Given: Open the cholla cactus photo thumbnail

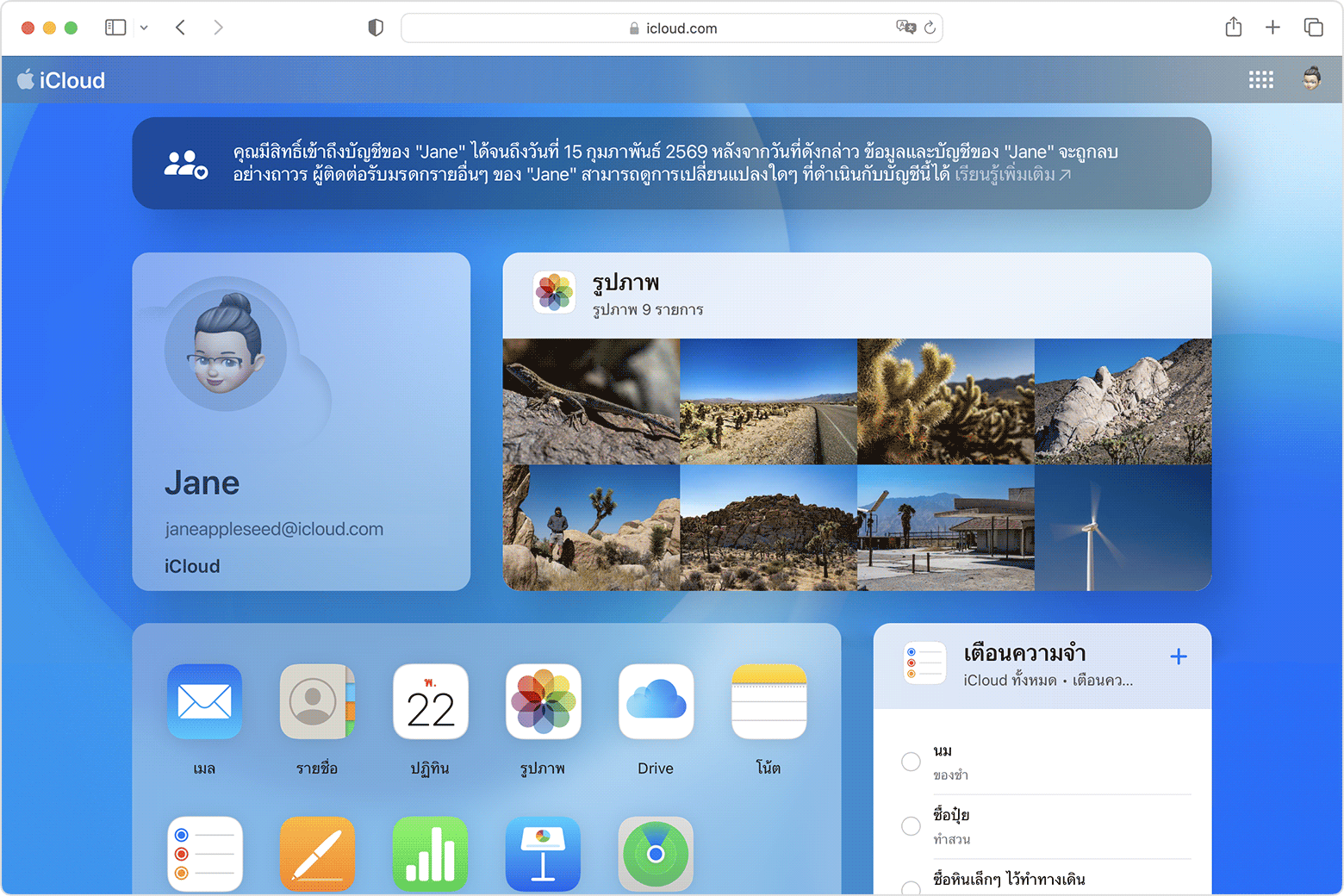Looking at the screenshot, I should pyautogui.click(x=946, y=401).
